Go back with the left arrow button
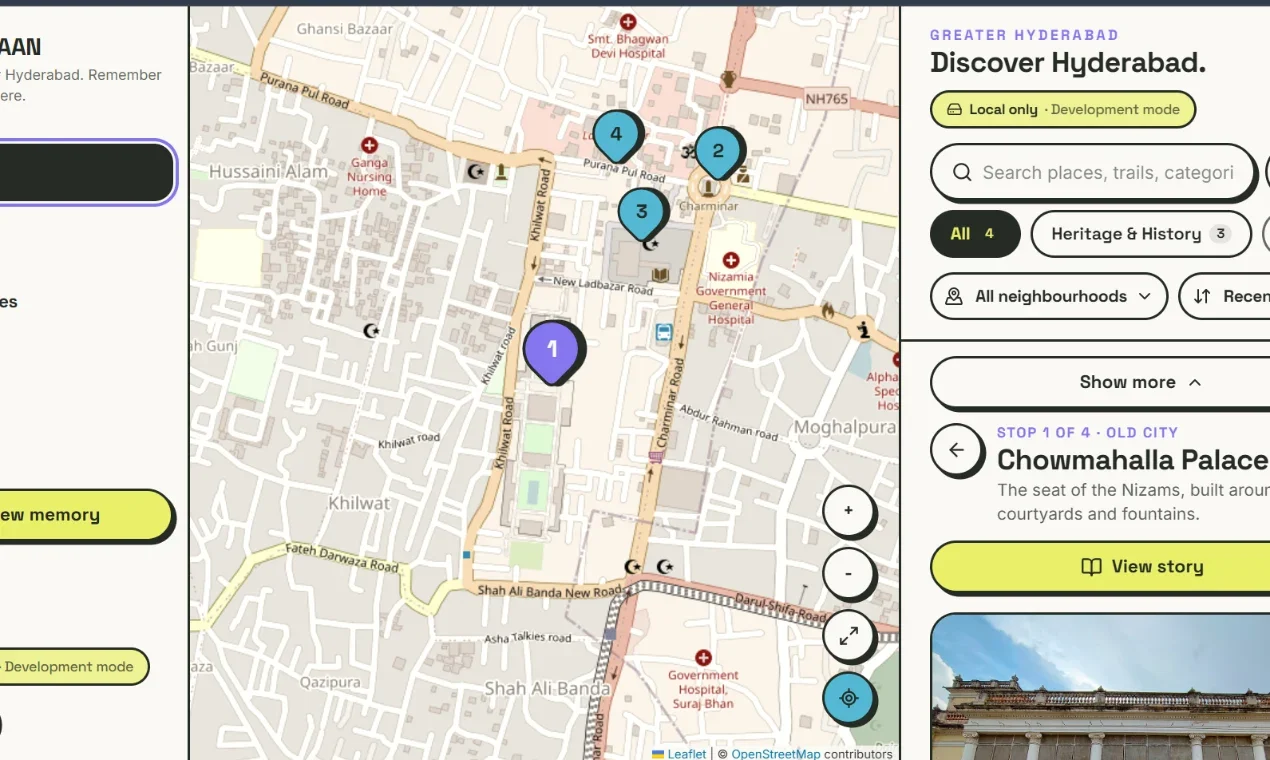This screenshot has width=1270, height=760. coord(956,450)
